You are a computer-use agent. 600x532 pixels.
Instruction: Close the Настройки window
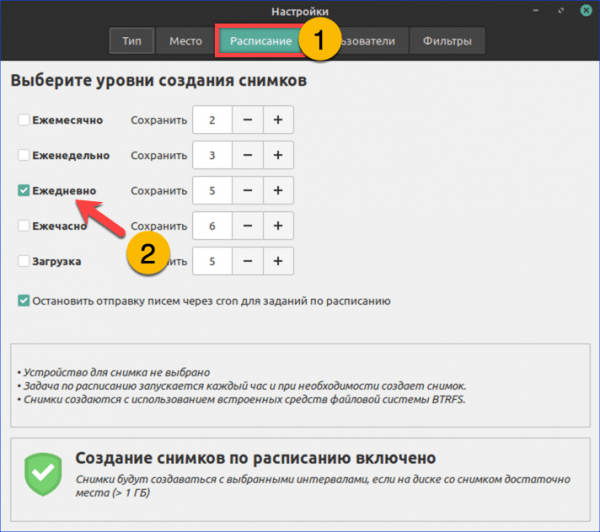coord(586,11)
